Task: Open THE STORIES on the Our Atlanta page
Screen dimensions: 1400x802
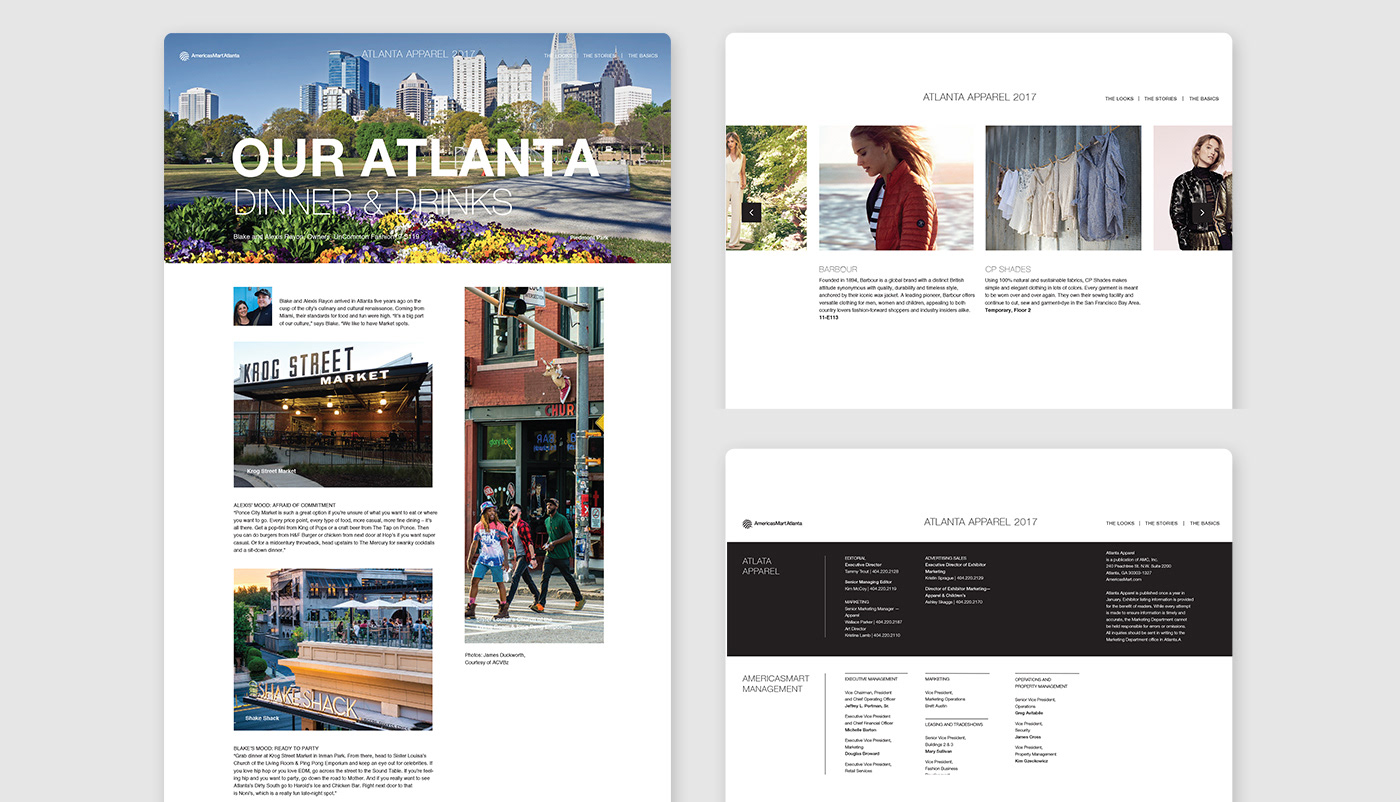Action: (600, 56)
